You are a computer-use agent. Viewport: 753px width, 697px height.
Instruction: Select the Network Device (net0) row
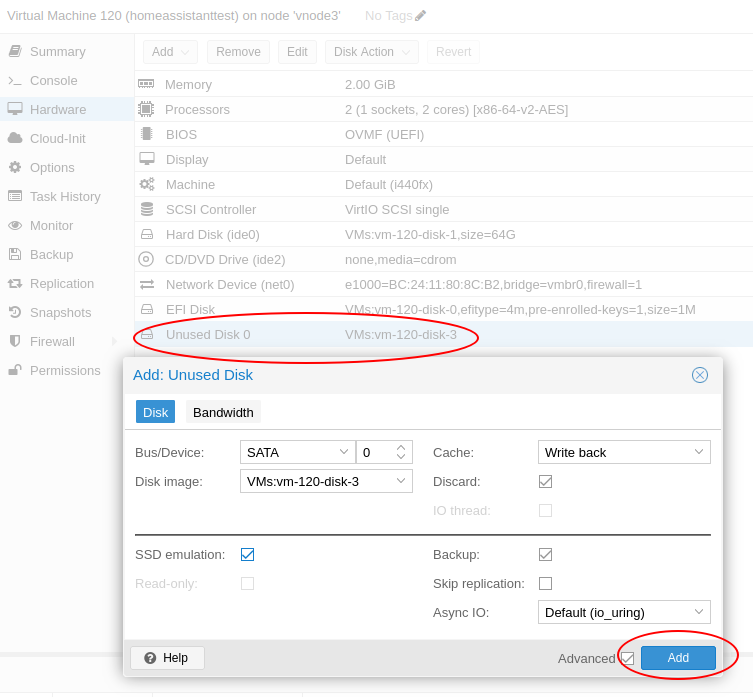coord(444,284)
